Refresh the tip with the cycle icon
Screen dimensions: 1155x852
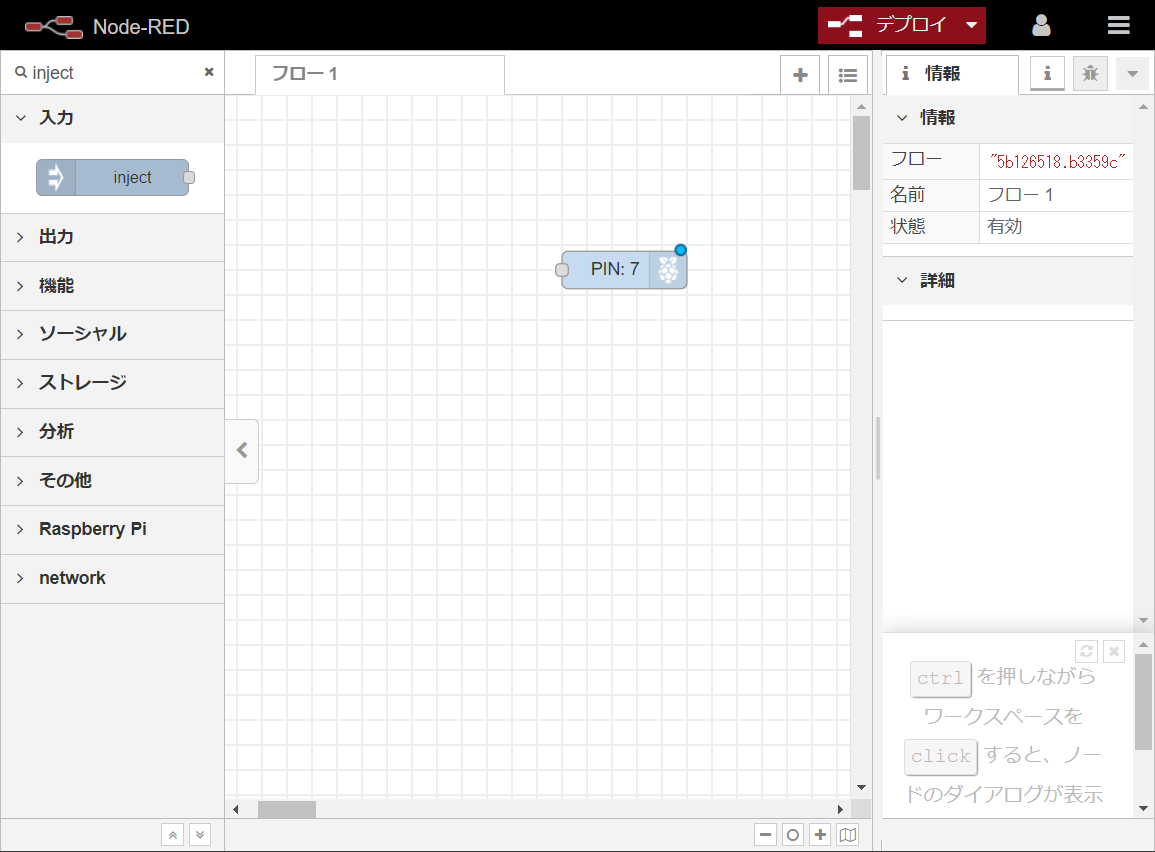(x=1086, y=652)
